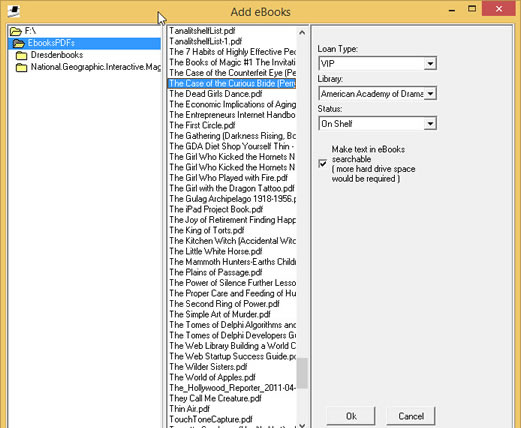Select The Proper Care and Feeding file
Screen dimensions: 521x428
coord(231,293)
